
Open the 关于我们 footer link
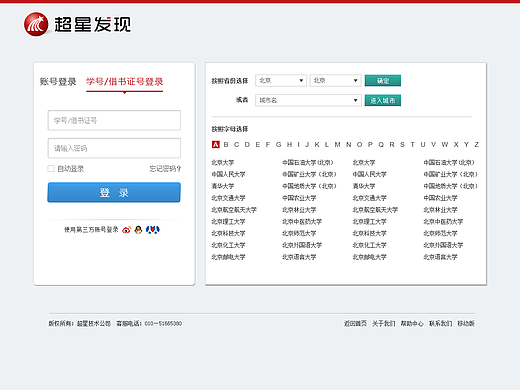pyautogui.click(x=383, y=323)
